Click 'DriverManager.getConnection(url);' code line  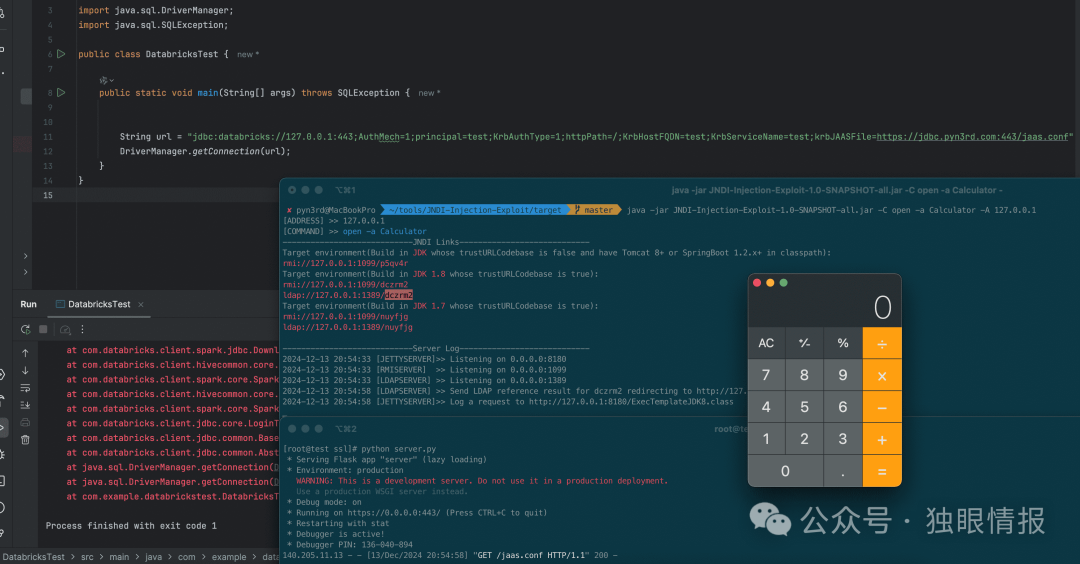point(205,152)
